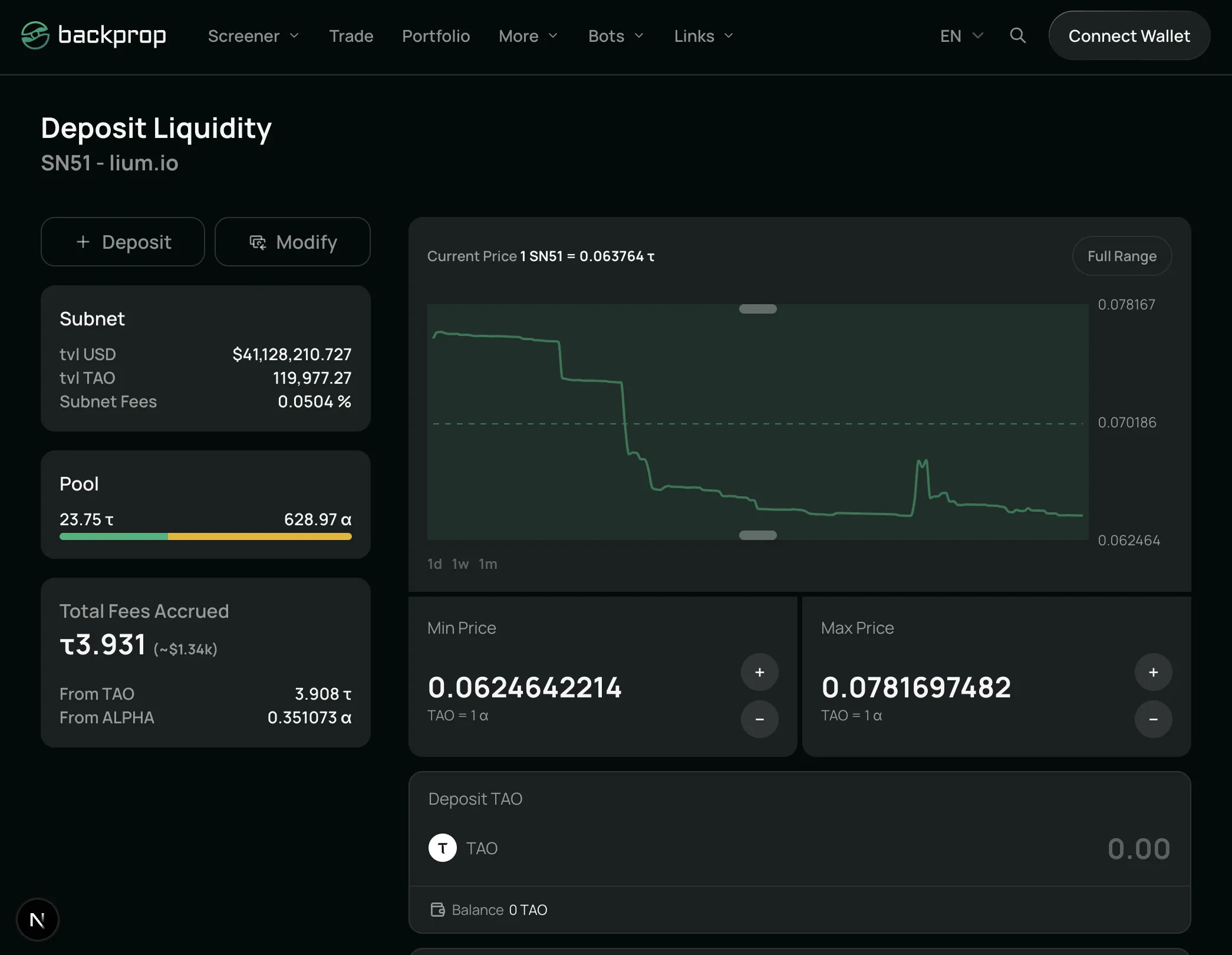Click the Connect Wallet button
Image resolution: width=1232 pixels, height=955 pixels.
[x=1129, y=35]
